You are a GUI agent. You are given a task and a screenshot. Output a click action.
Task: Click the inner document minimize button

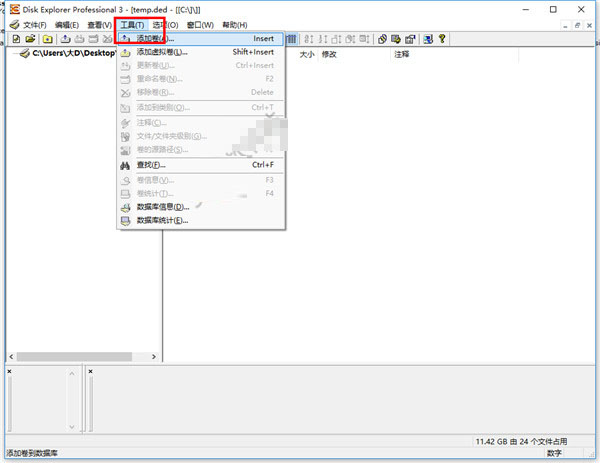[x=565, y=25]
